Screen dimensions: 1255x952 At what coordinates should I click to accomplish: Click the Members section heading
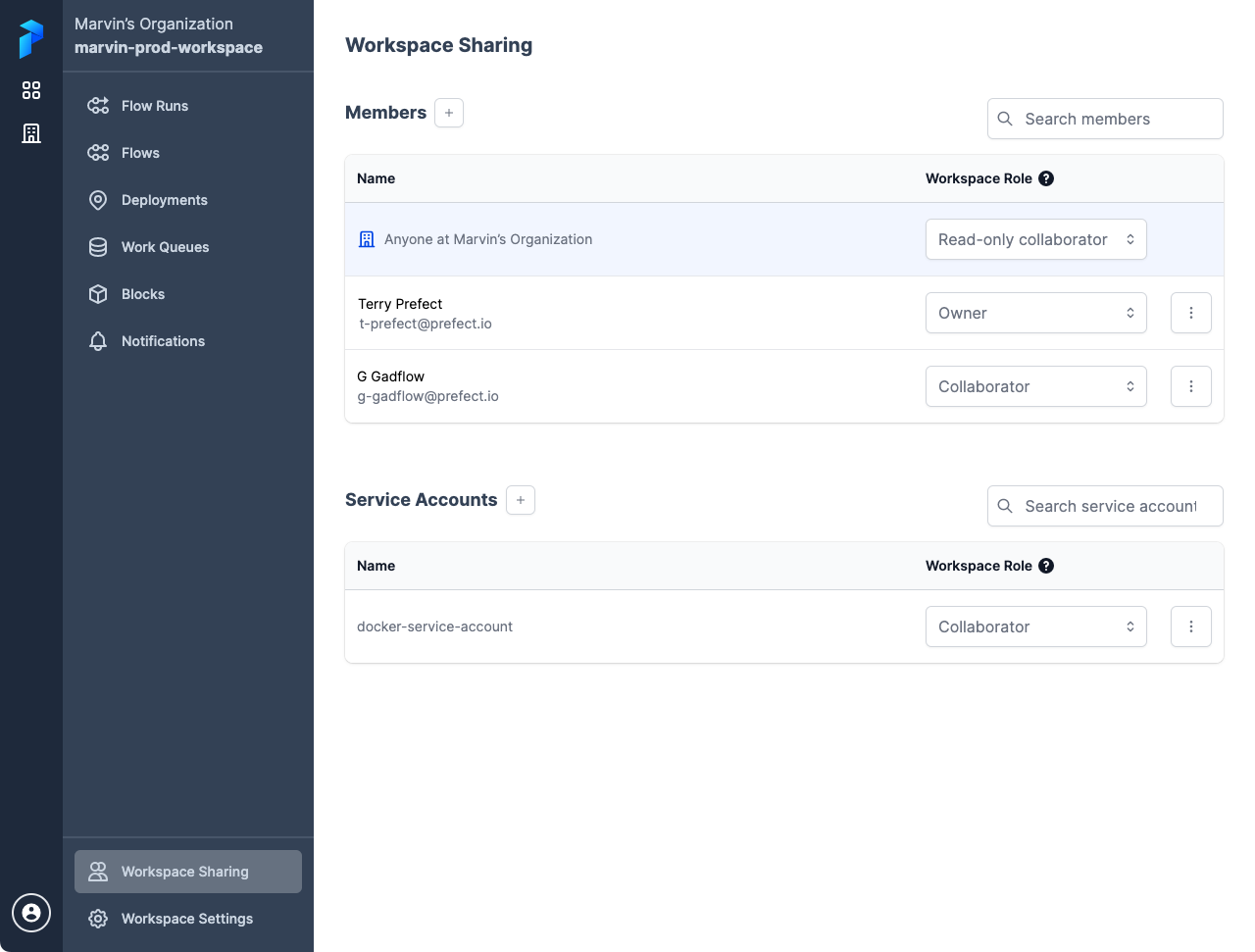click(386, 113)
